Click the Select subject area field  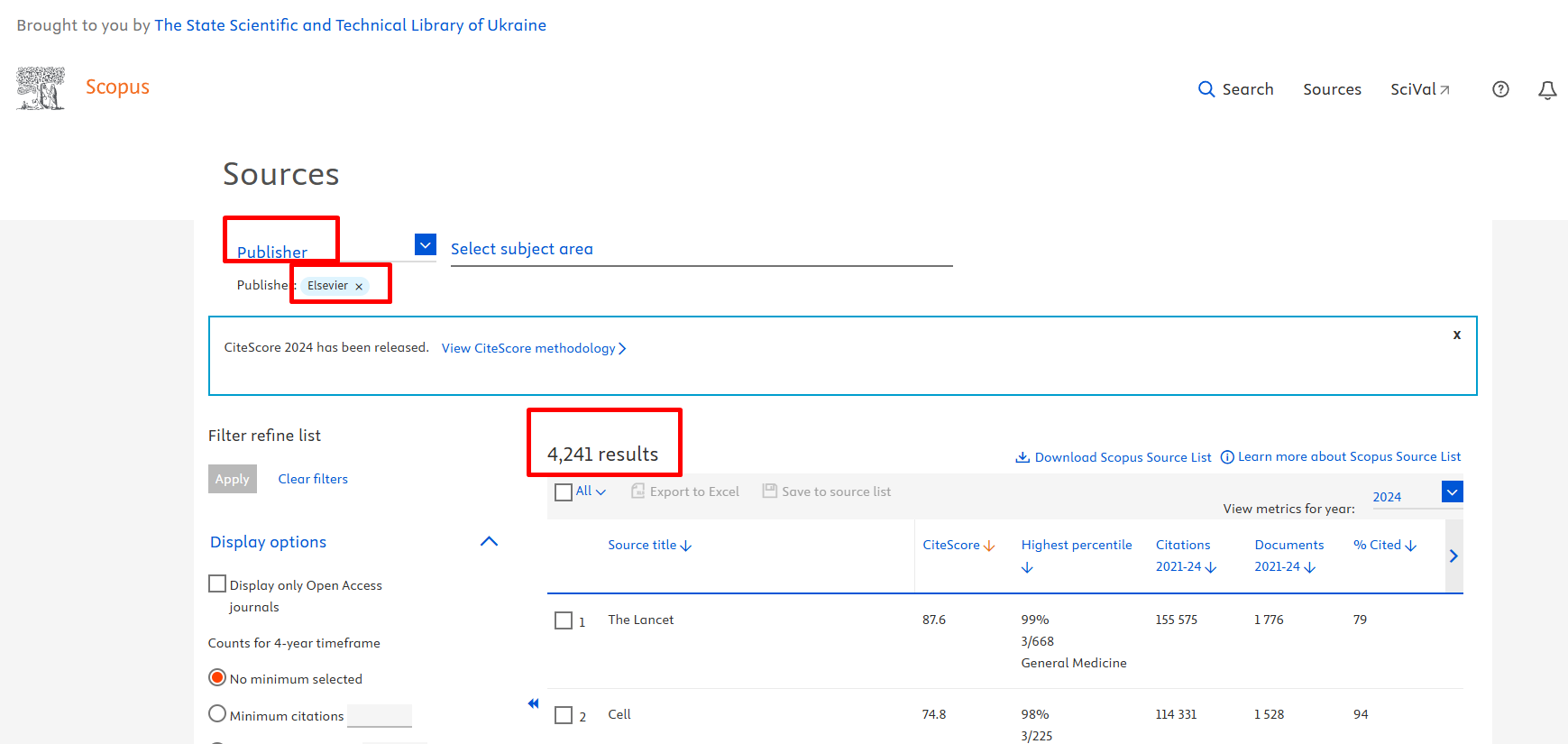[x=701, y=249]
